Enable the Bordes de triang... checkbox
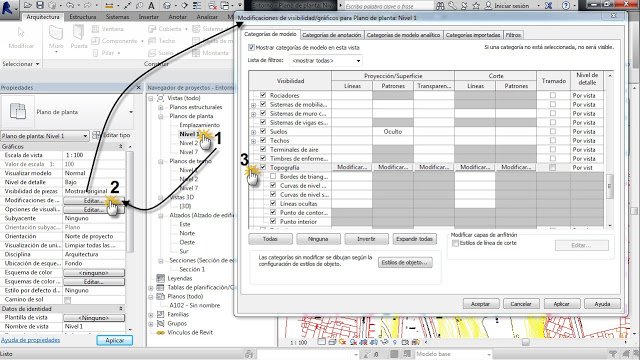Screen dimensions: 640x360 (x=273, y=176)
